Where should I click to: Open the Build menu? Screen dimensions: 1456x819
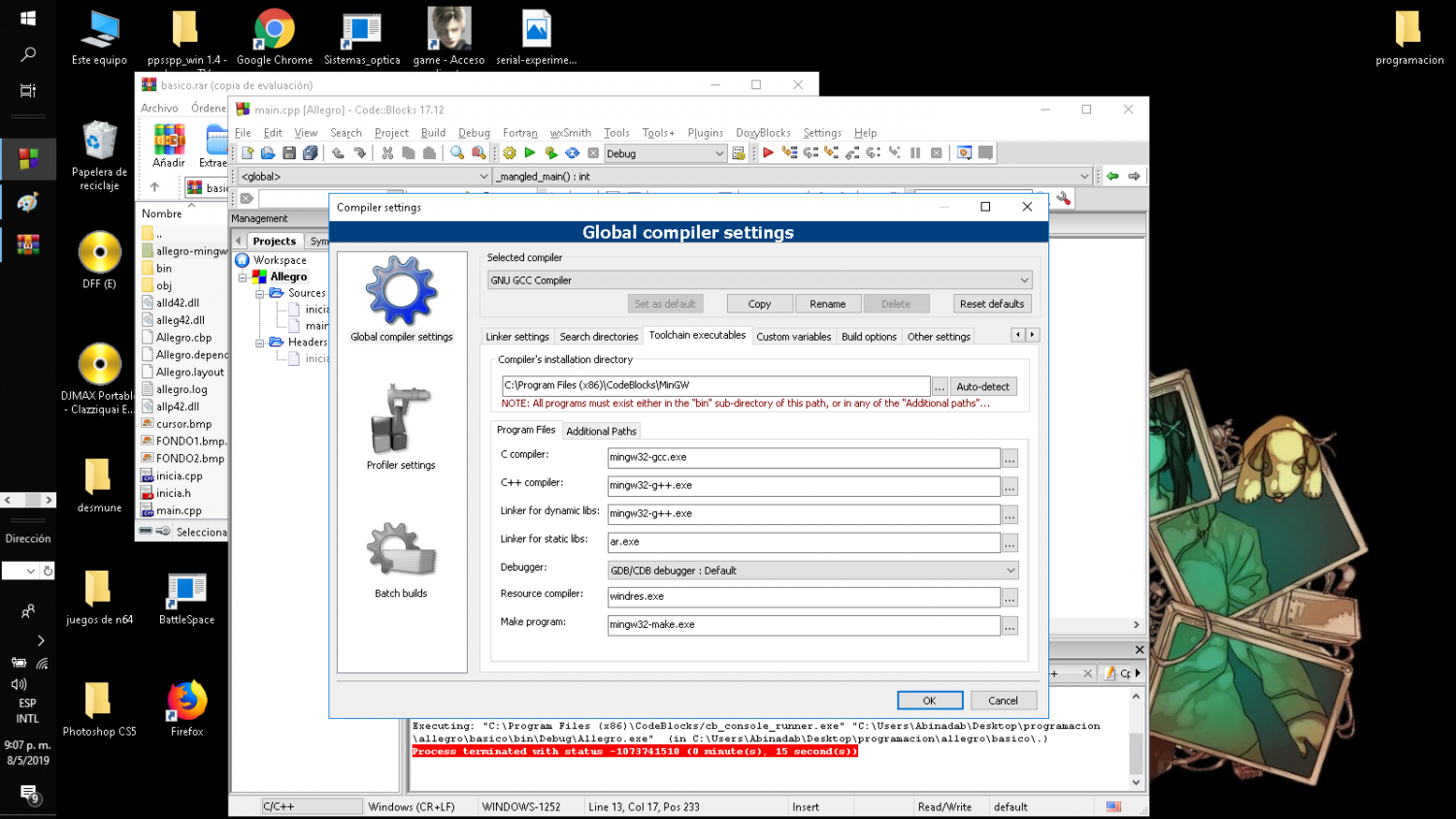click(433, 133)
